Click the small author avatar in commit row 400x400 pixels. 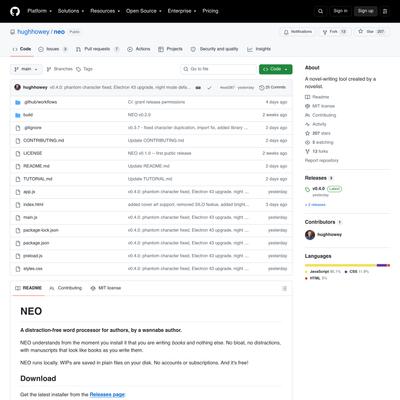tap(18, 87)
